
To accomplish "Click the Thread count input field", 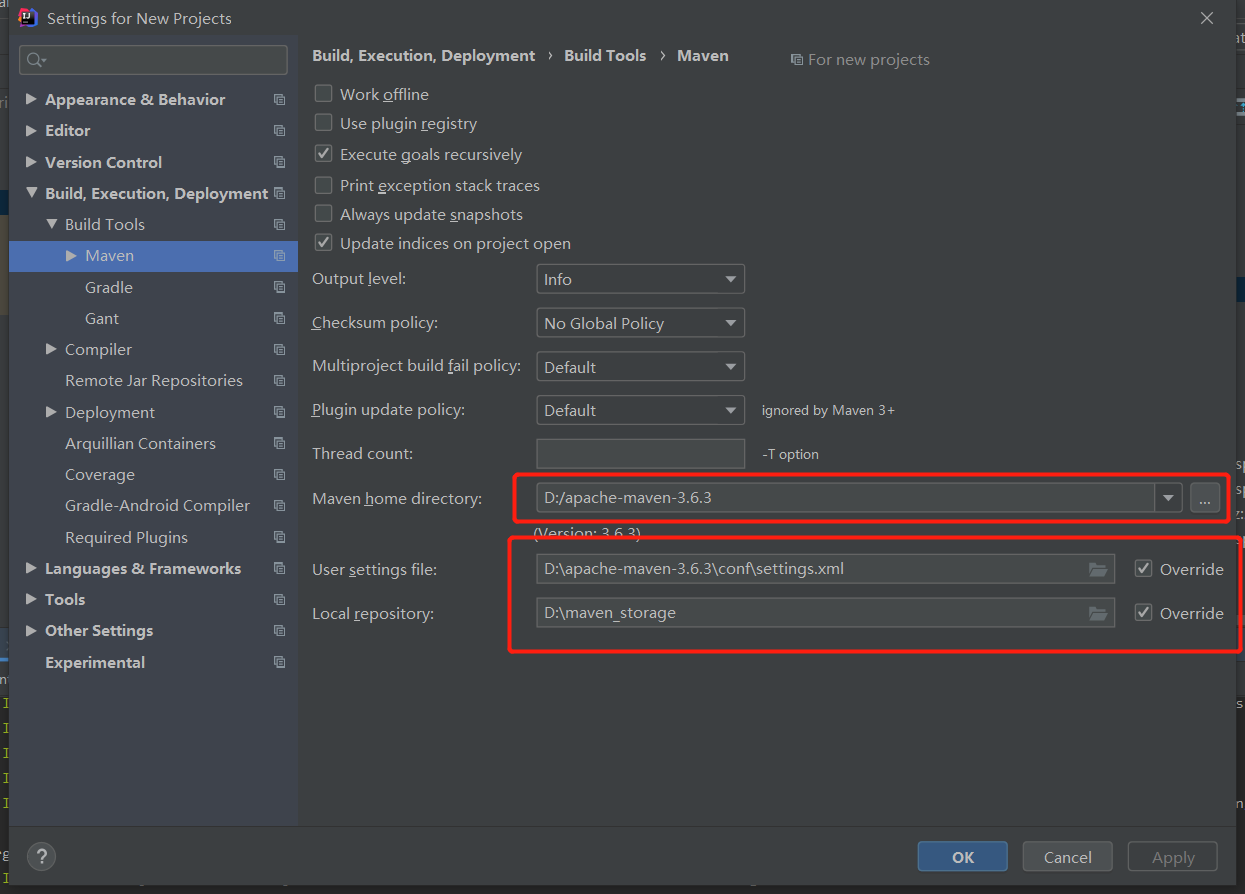I will (640, 453).
